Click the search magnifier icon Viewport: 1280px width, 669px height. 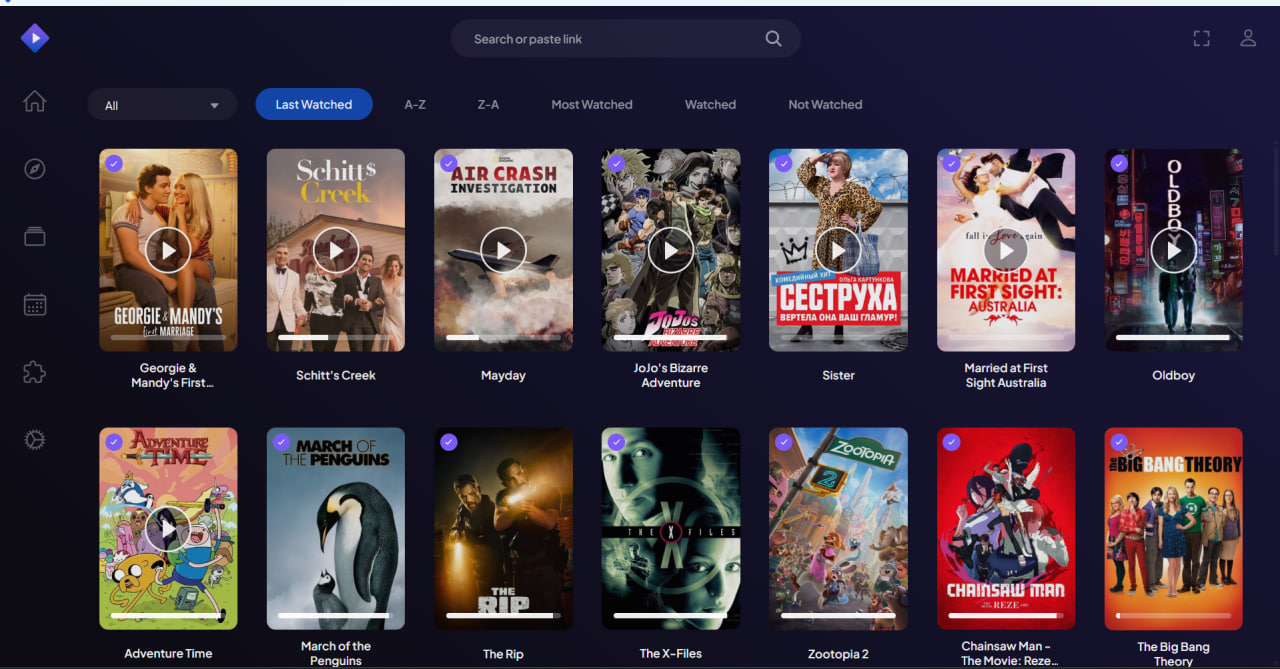773,39
